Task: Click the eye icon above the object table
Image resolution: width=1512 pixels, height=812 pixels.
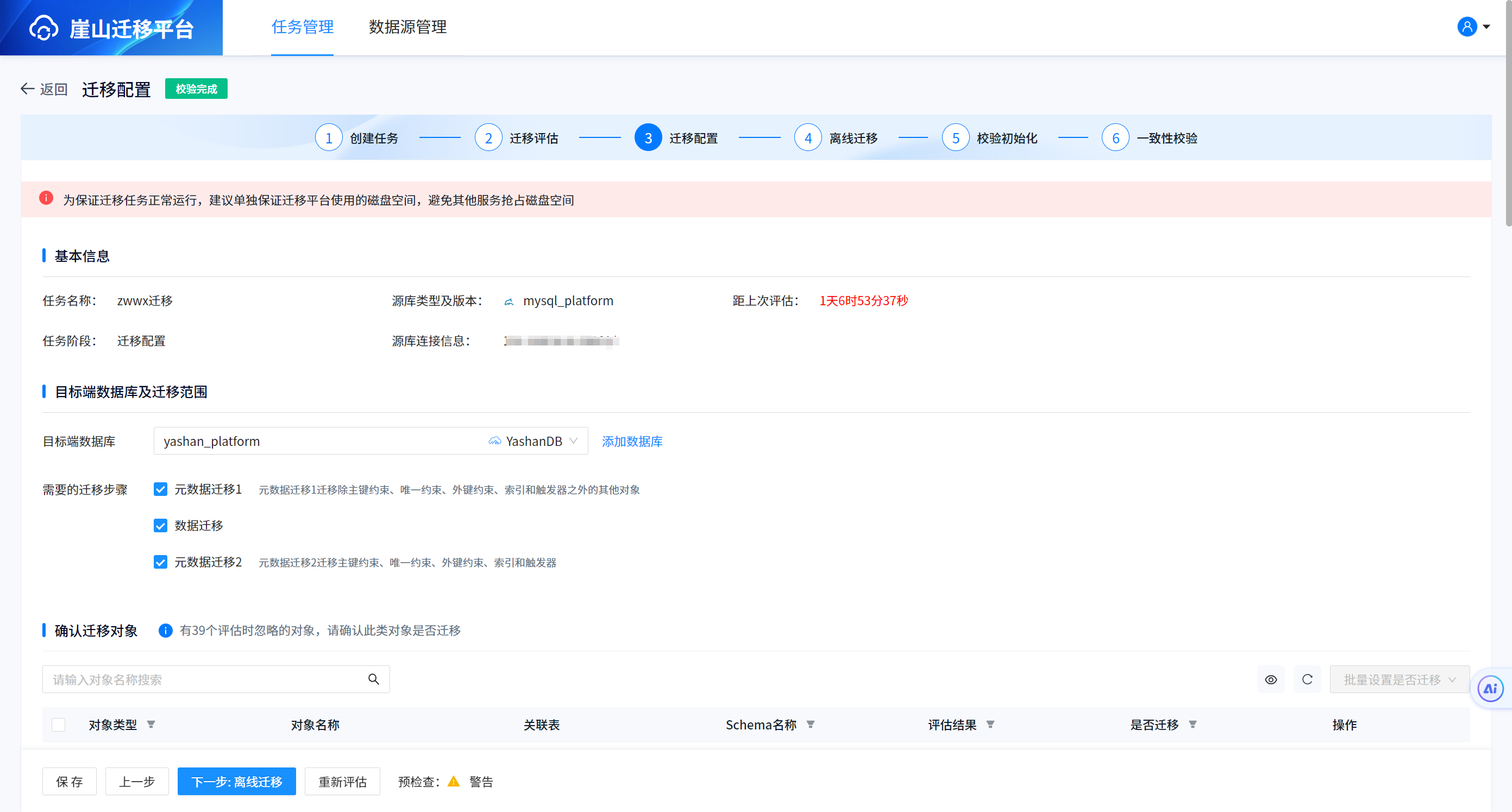Action: (1270, 679)
